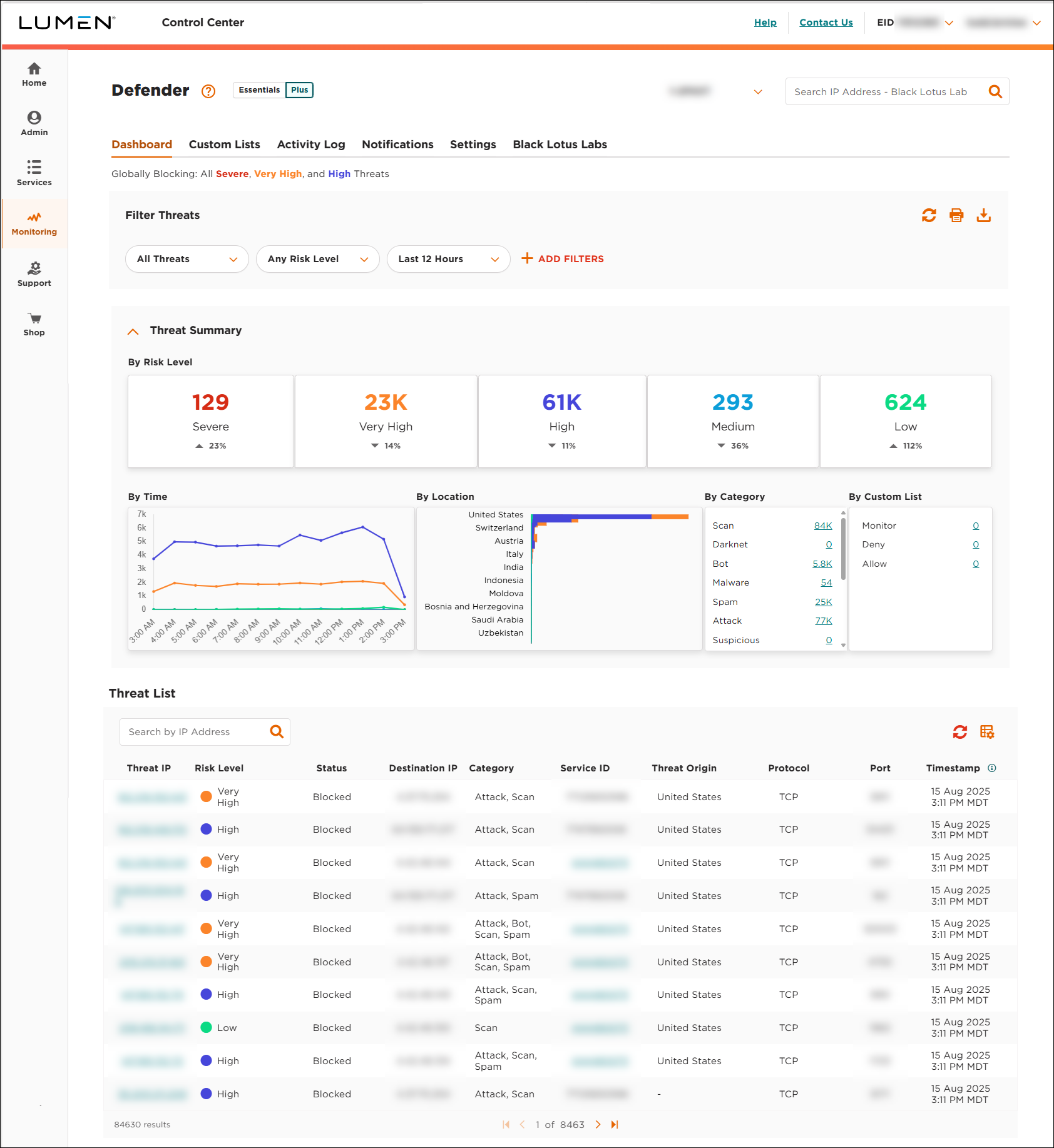Image resolution: width=1054 pixels, height=1148 pixels.
Task: Open the Malware category 54 link
Action: [x=826, y=582]
